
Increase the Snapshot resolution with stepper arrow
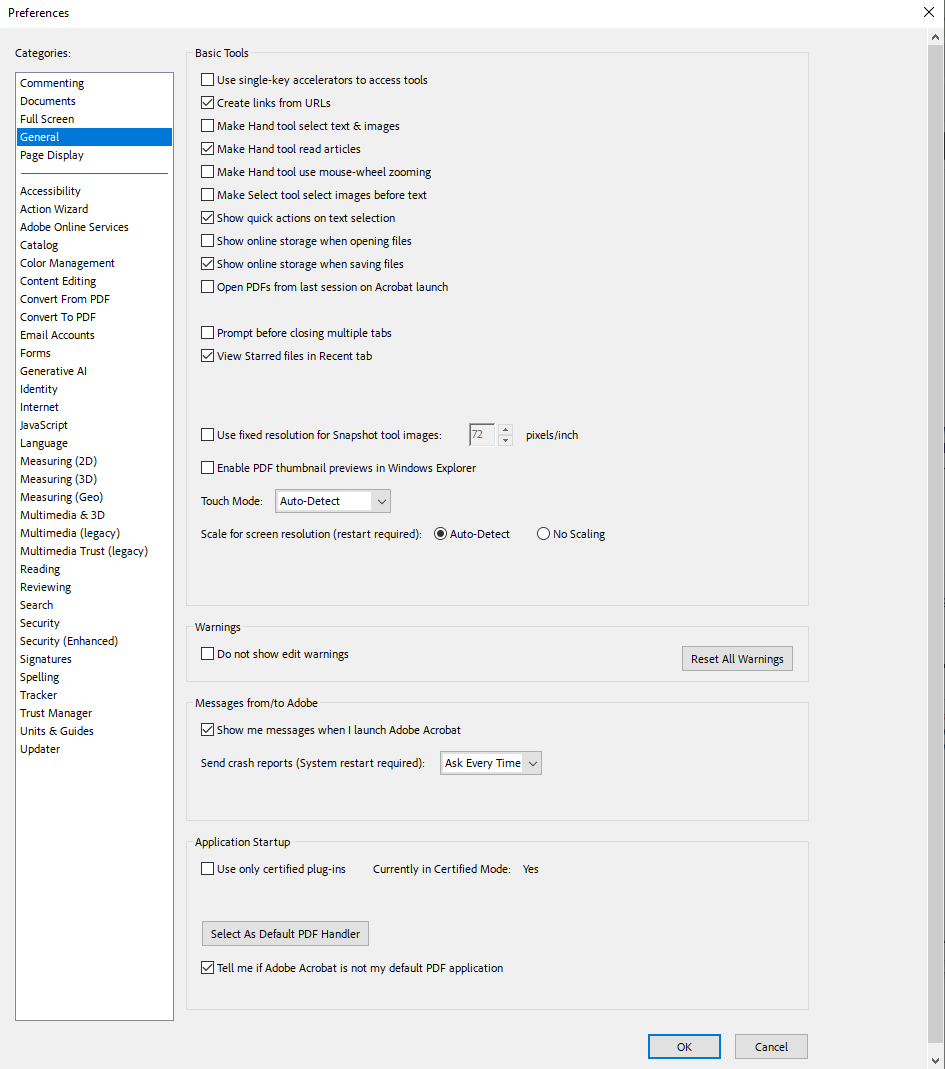(x=505, y=430)
